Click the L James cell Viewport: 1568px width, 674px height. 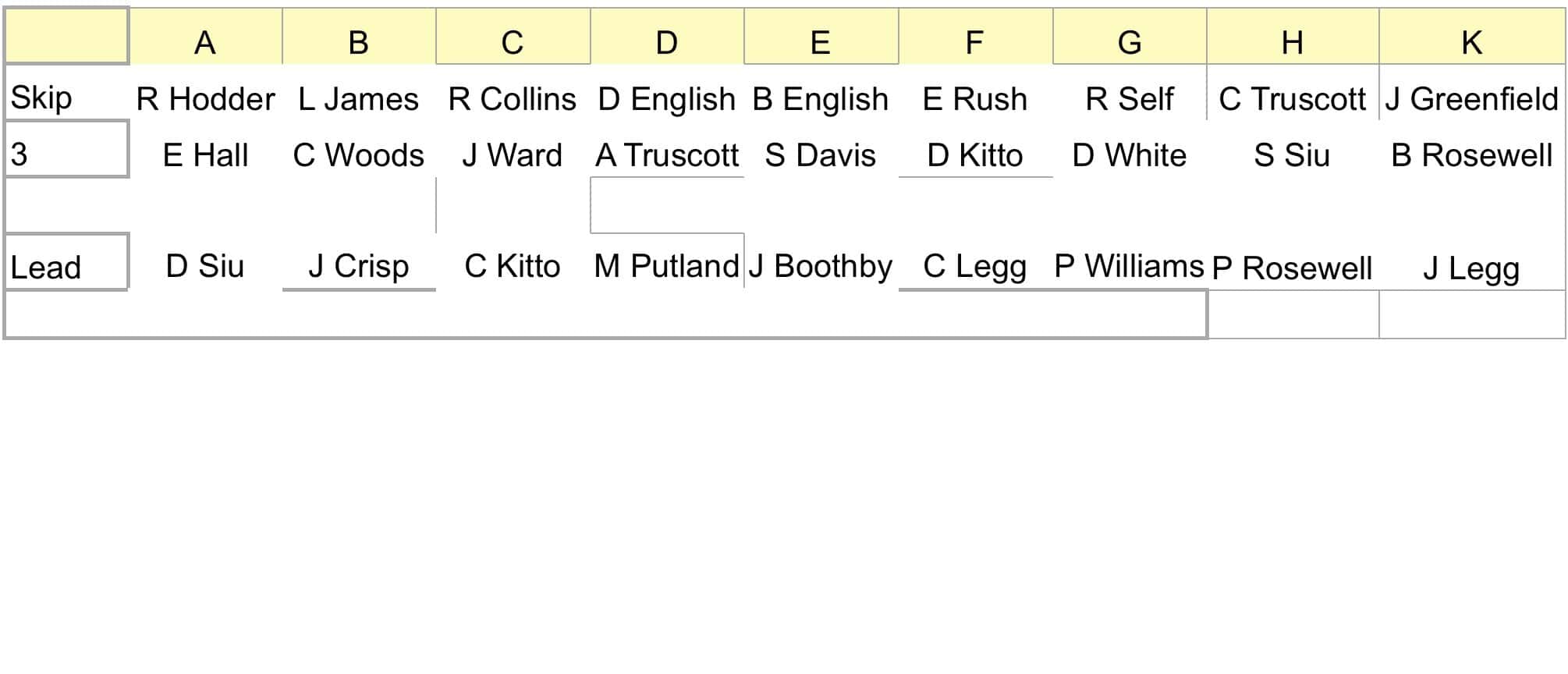(x=359, y=99)
